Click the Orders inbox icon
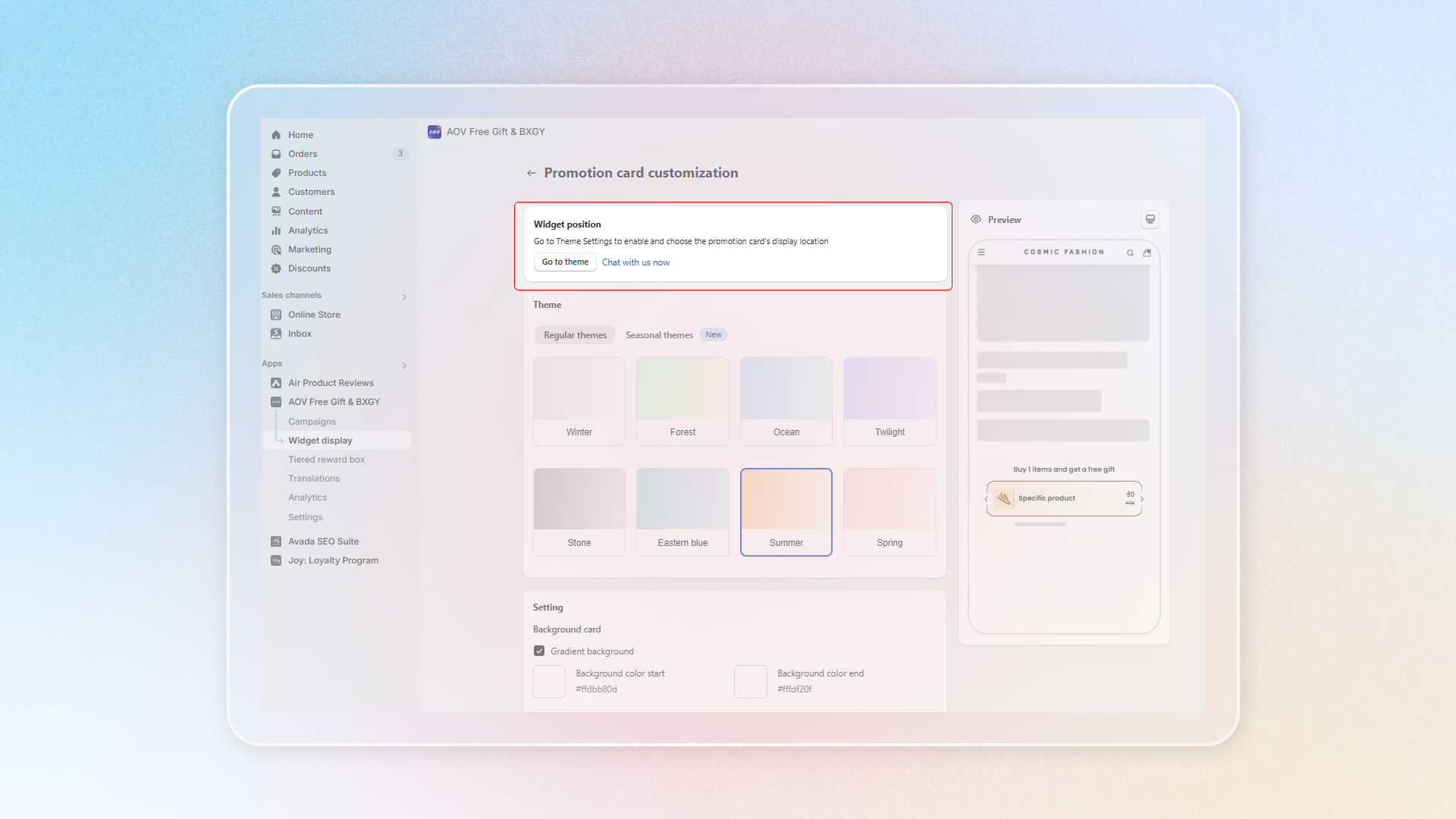This screenshot has height=819, width=1456. [x=276, y=154]
